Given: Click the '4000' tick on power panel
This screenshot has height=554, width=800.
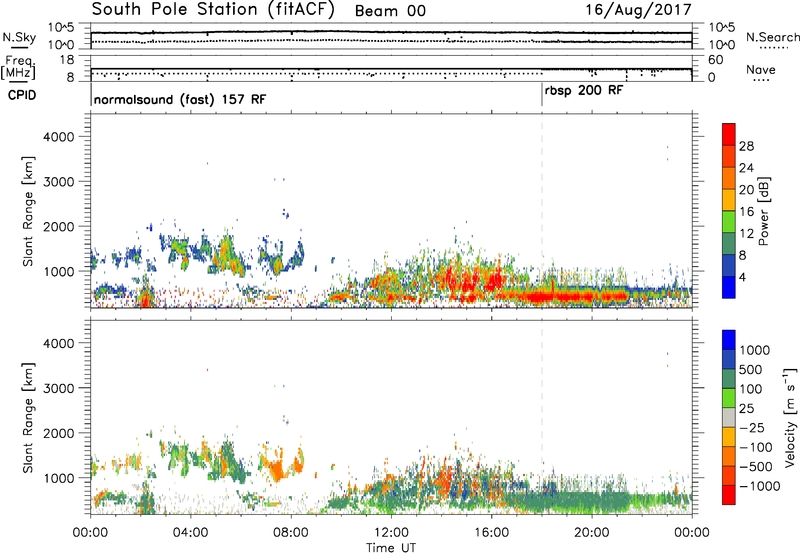Looking at the screenshot, I should tap(58, 137).
